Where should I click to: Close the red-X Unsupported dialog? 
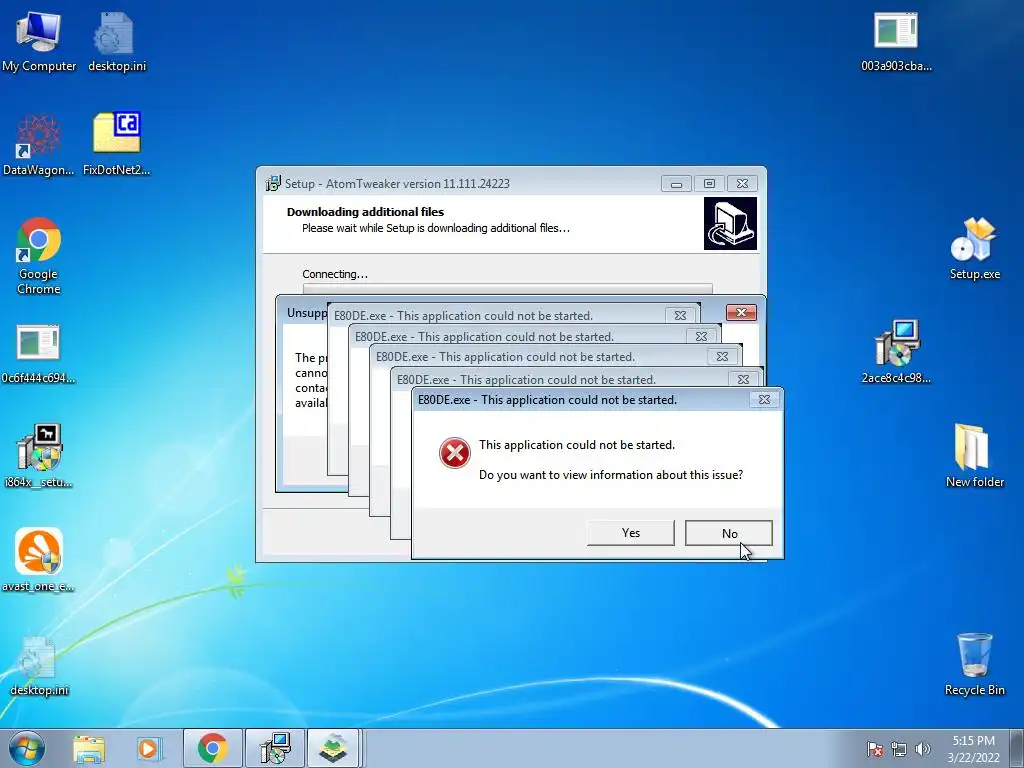(741, 313)
